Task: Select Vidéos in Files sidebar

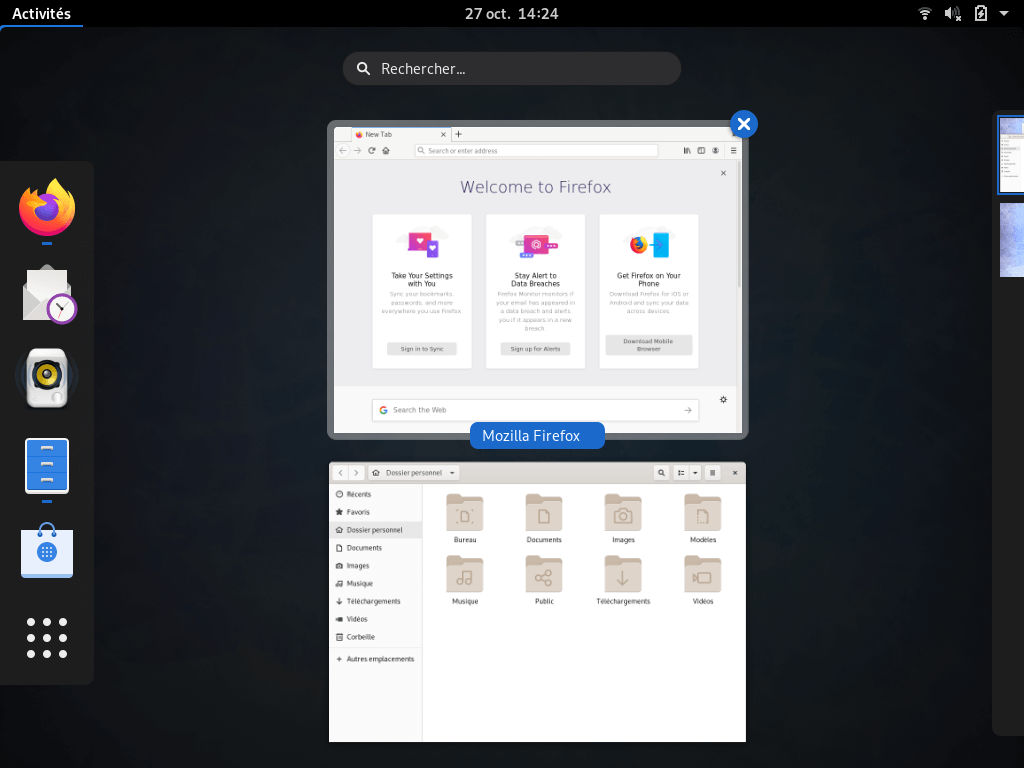Action: click(376, 618)
